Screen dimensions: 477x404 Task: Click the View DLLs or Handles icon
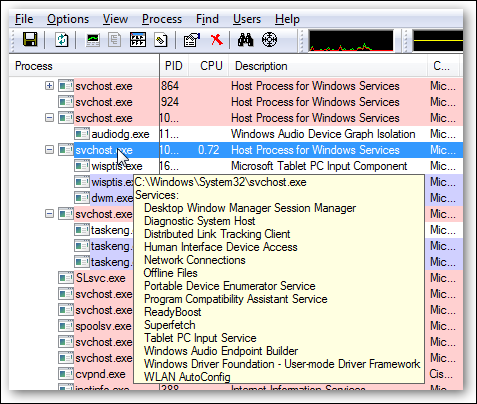click(161, 40)
